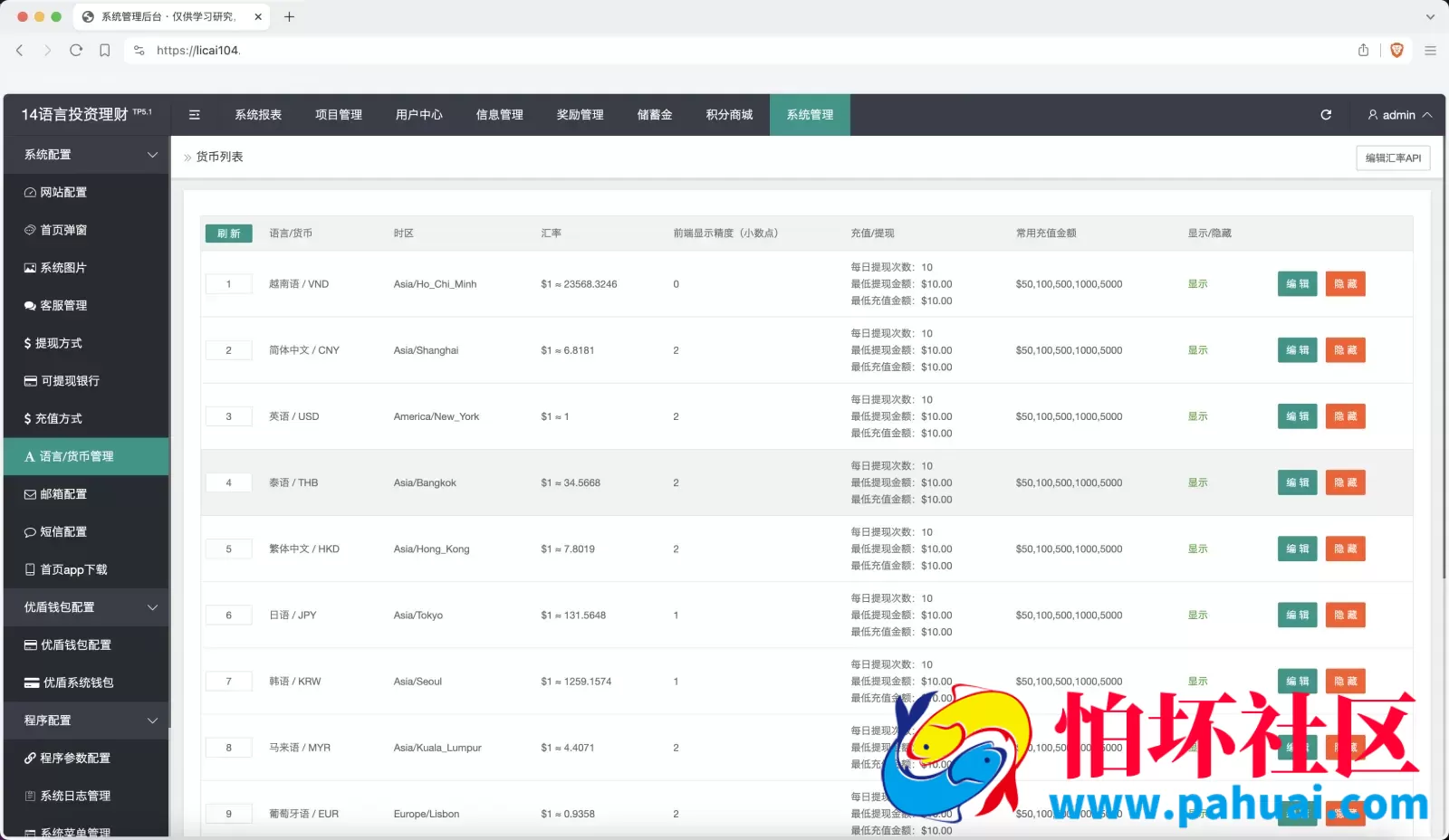
Task: Edit the 英语 / USD row
Action: tap(1298, 416)
